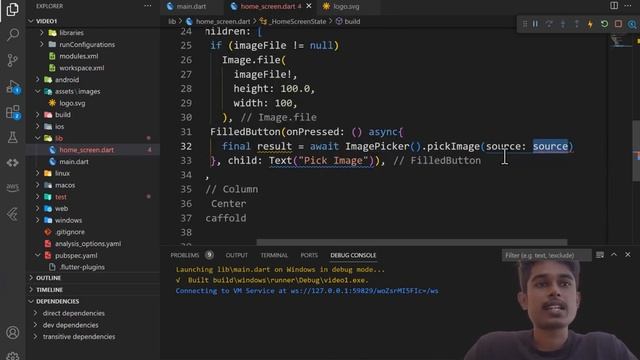Open the Extensions view
The image size is (640, 360).
[x=13, y=112]
